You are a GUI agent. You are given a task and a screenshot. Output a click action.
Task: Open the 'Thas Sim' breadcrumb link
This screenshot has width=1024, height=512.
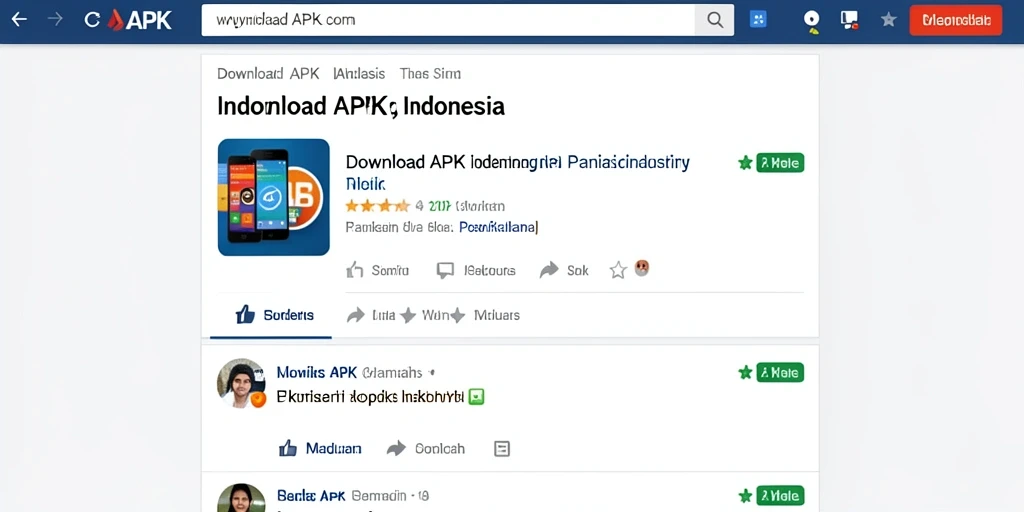tap(430, 74)
